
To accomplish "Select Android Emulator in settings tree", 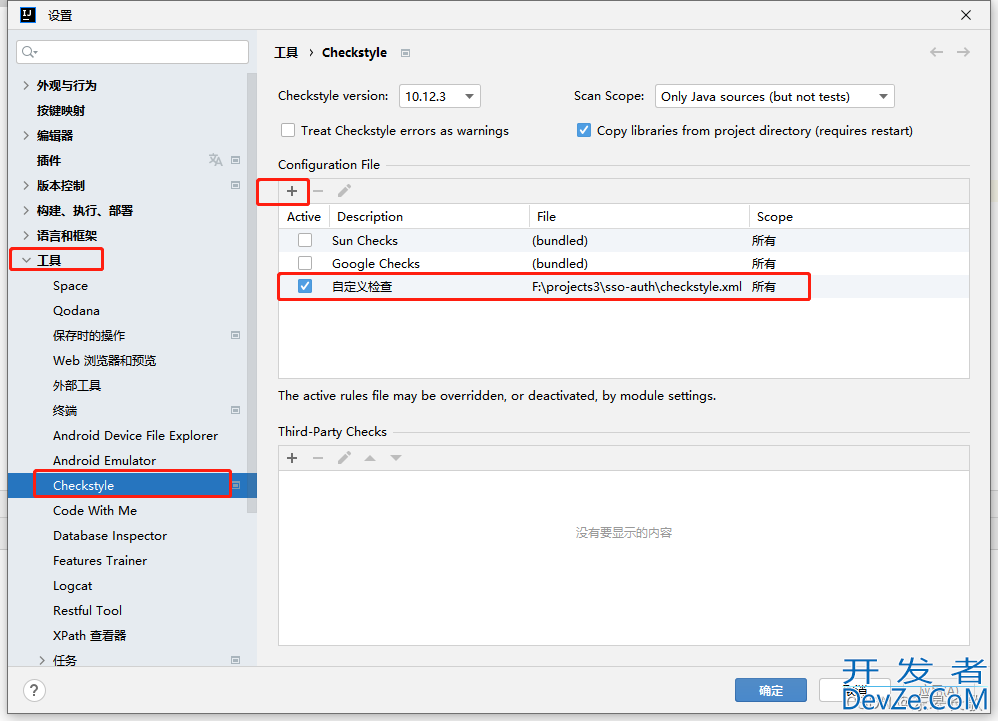I will [104, 461].
